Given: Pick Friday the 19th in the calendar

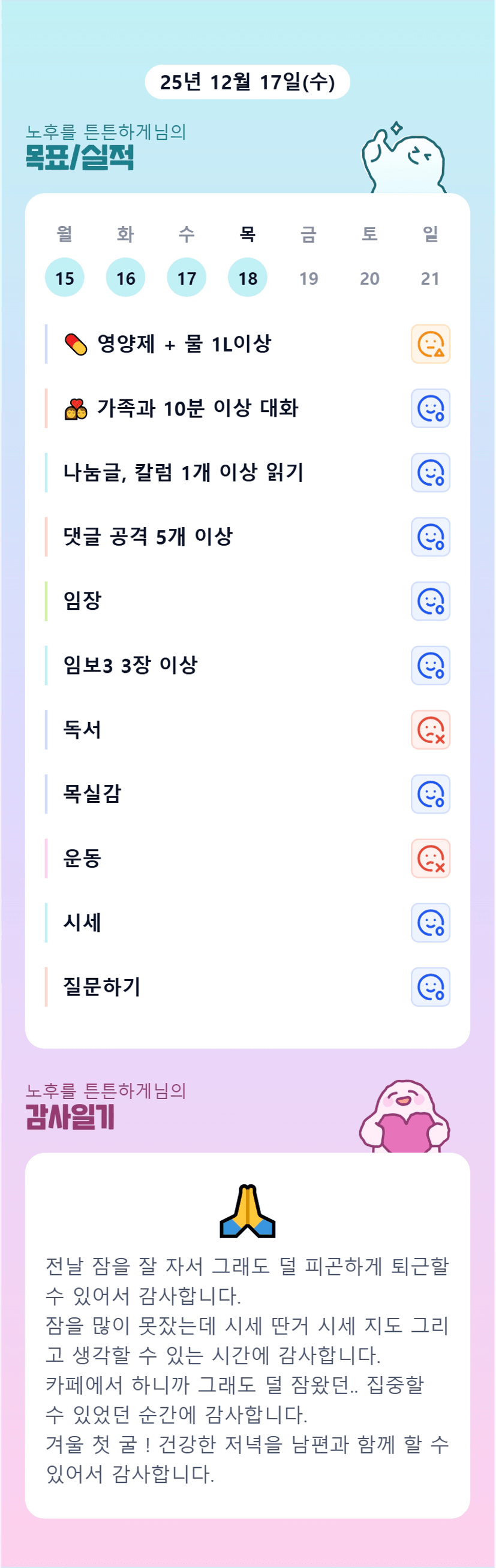Looking at the screenshot, I should point(308,278).
